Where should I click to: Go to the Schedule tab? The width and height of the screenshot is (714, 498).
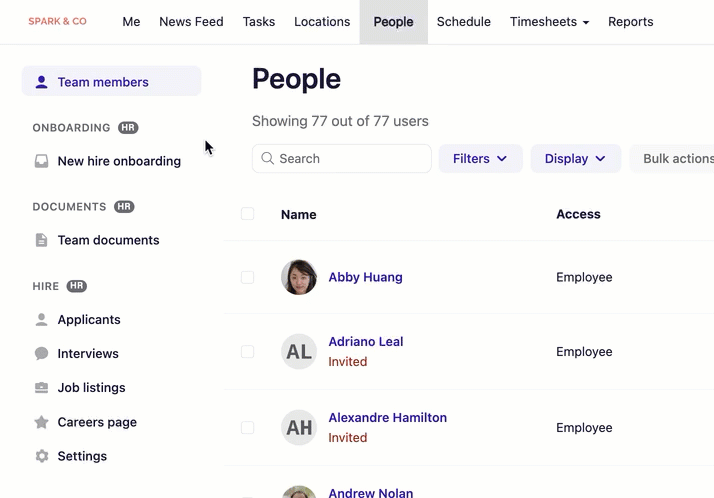pyautogui.click(x=463, y=22)
